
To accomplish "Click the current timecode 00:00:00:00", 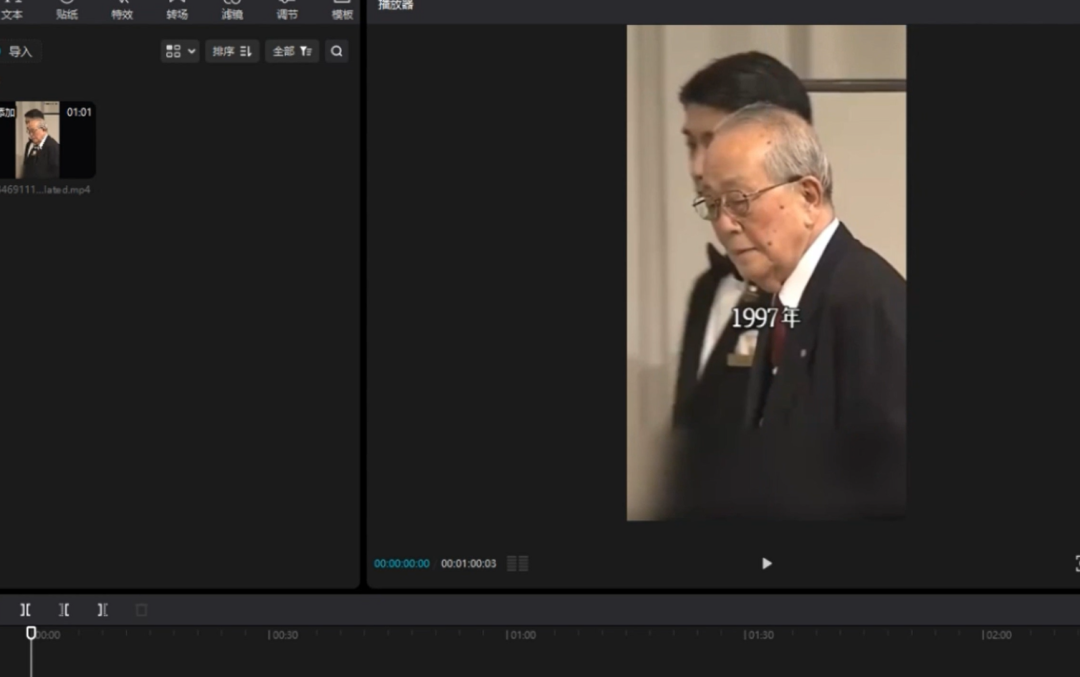I will click(402, 563).
